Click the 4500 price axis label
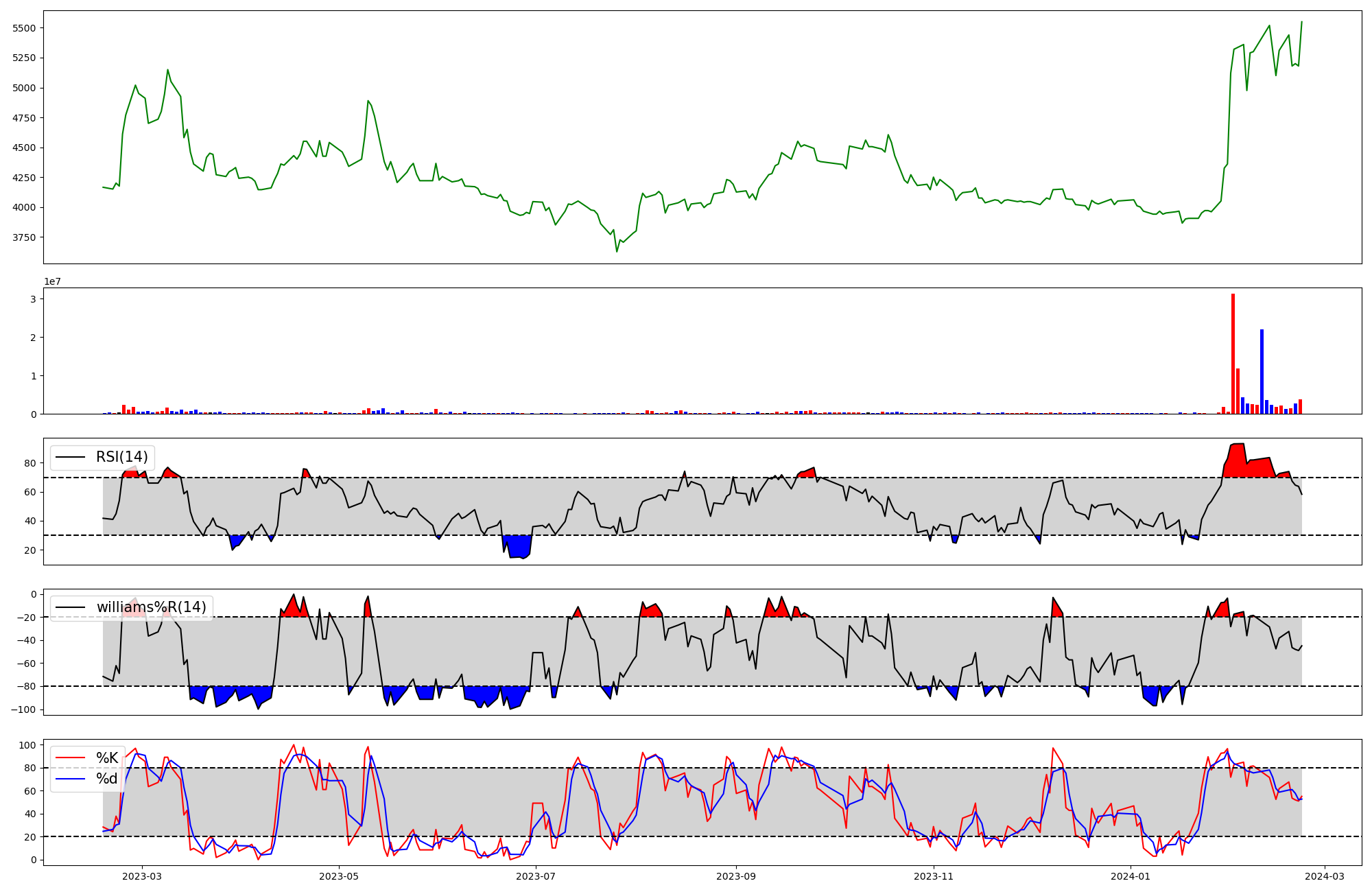Image resolution: width=1372 pixels, height=892 pixels. (24, 148)
